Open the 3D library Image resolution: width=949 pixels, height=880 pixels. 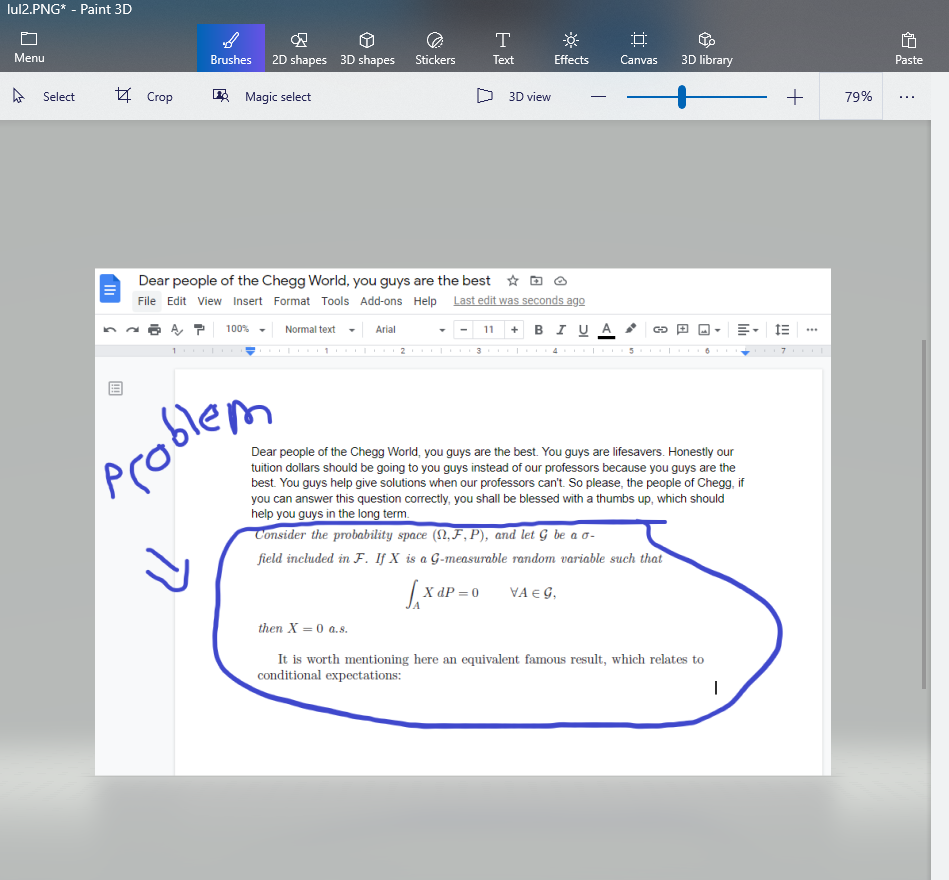tap(706, 48)
